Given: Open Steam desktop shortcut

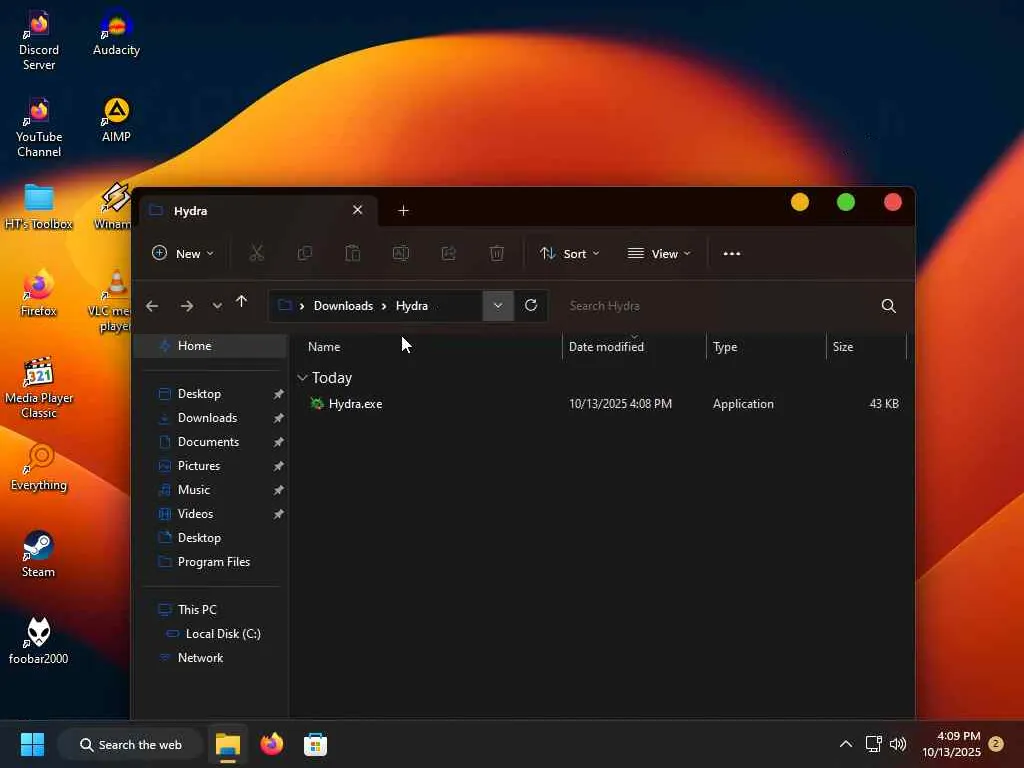Looking at the screenshot, I should point(39,554).
